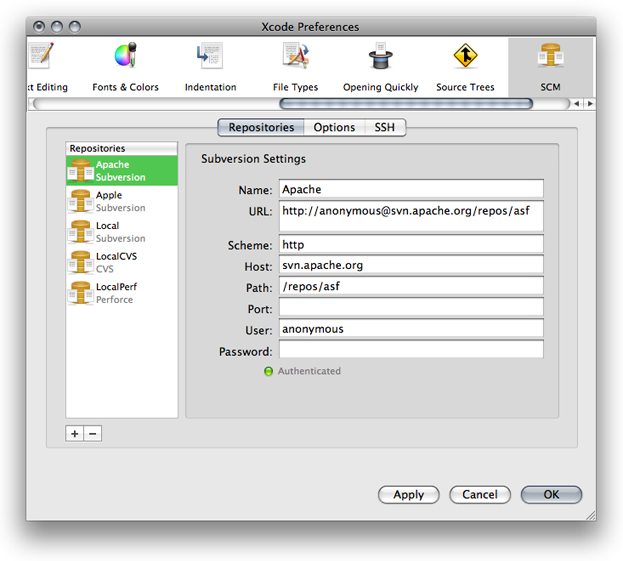Select the Apache Subversion repository

tap(121, 171)
